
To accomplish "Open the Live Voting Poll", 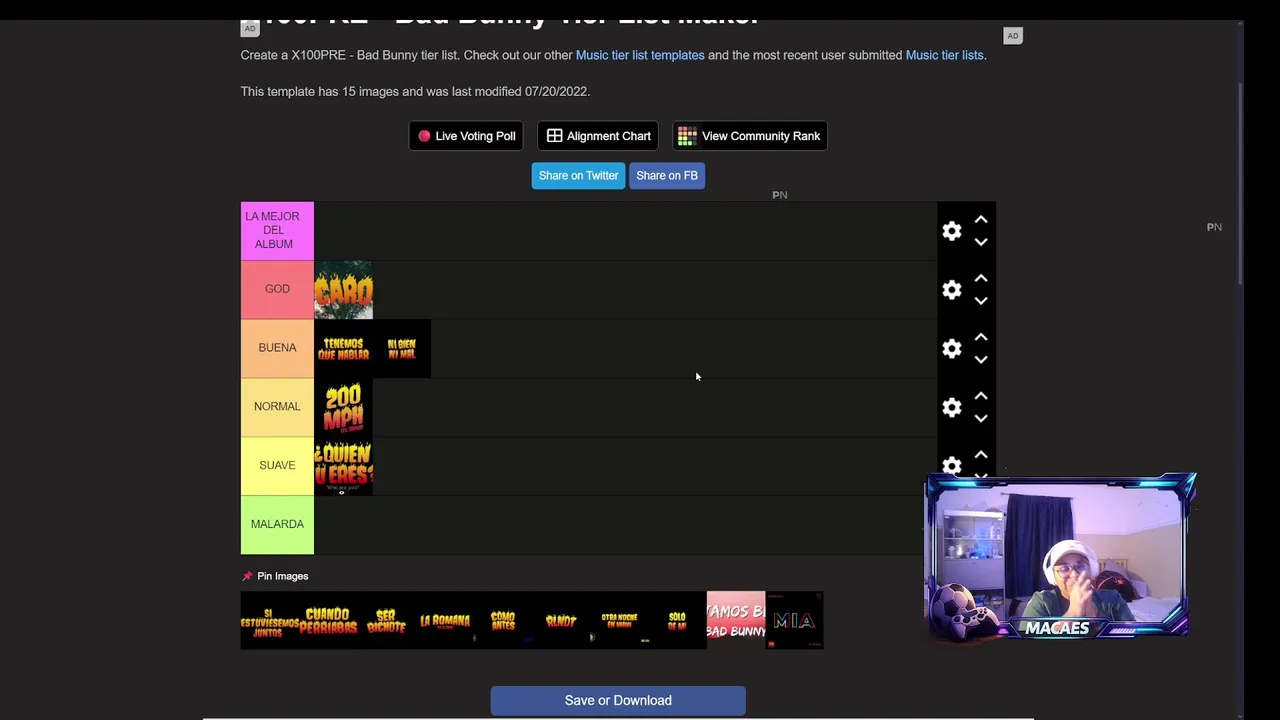I will tap(466, 136).
